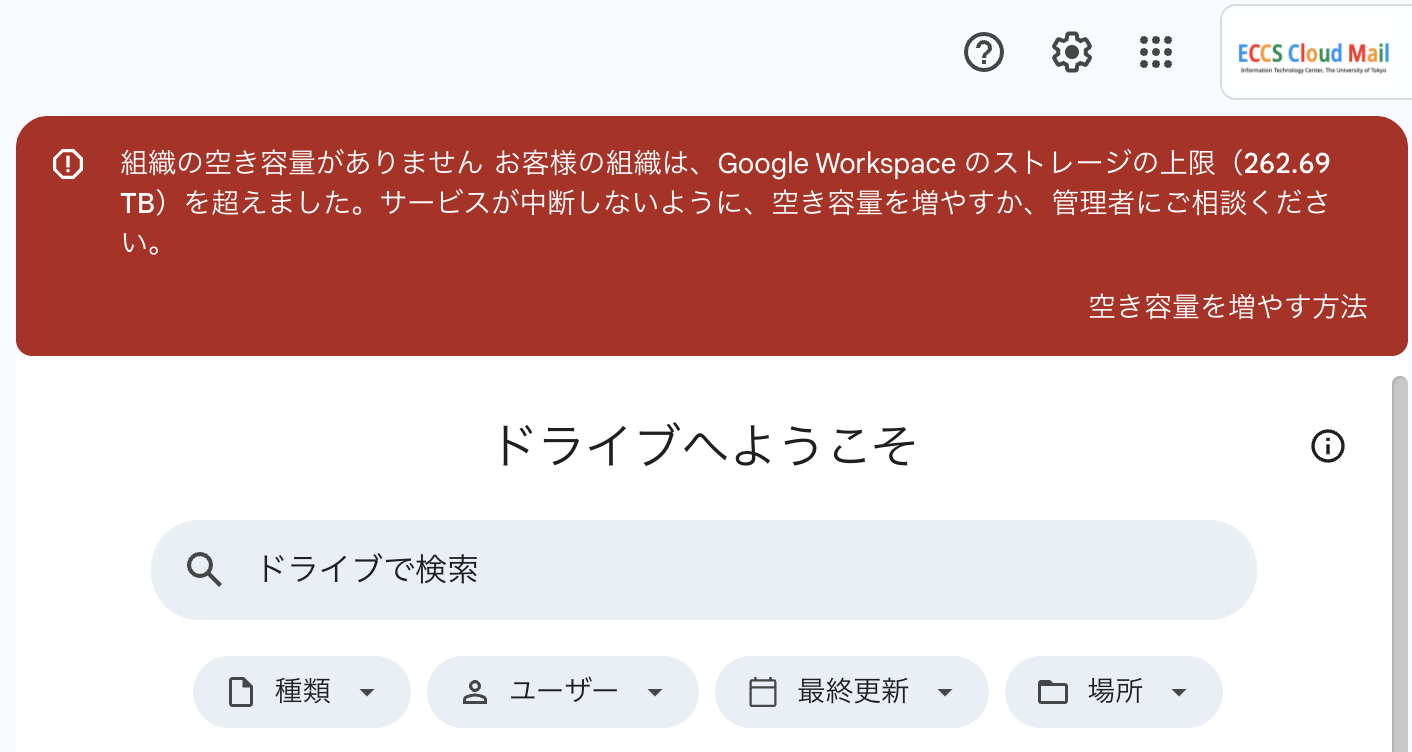The height and width of the screenshot is (752, 1412).
Task: Click the ECCS Cloud Mail account logo
Action: click(1312, 54)
